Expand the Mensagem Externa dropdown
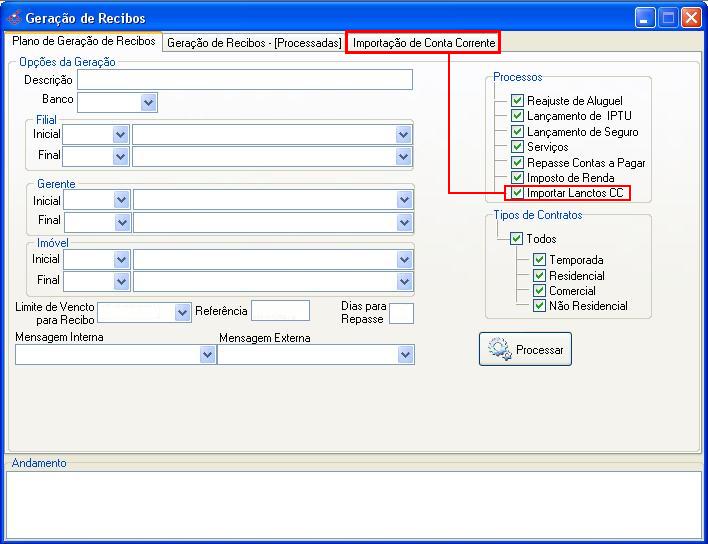This screenshot has height=544, width=708. pyautogui.click(x=405, y=355)
